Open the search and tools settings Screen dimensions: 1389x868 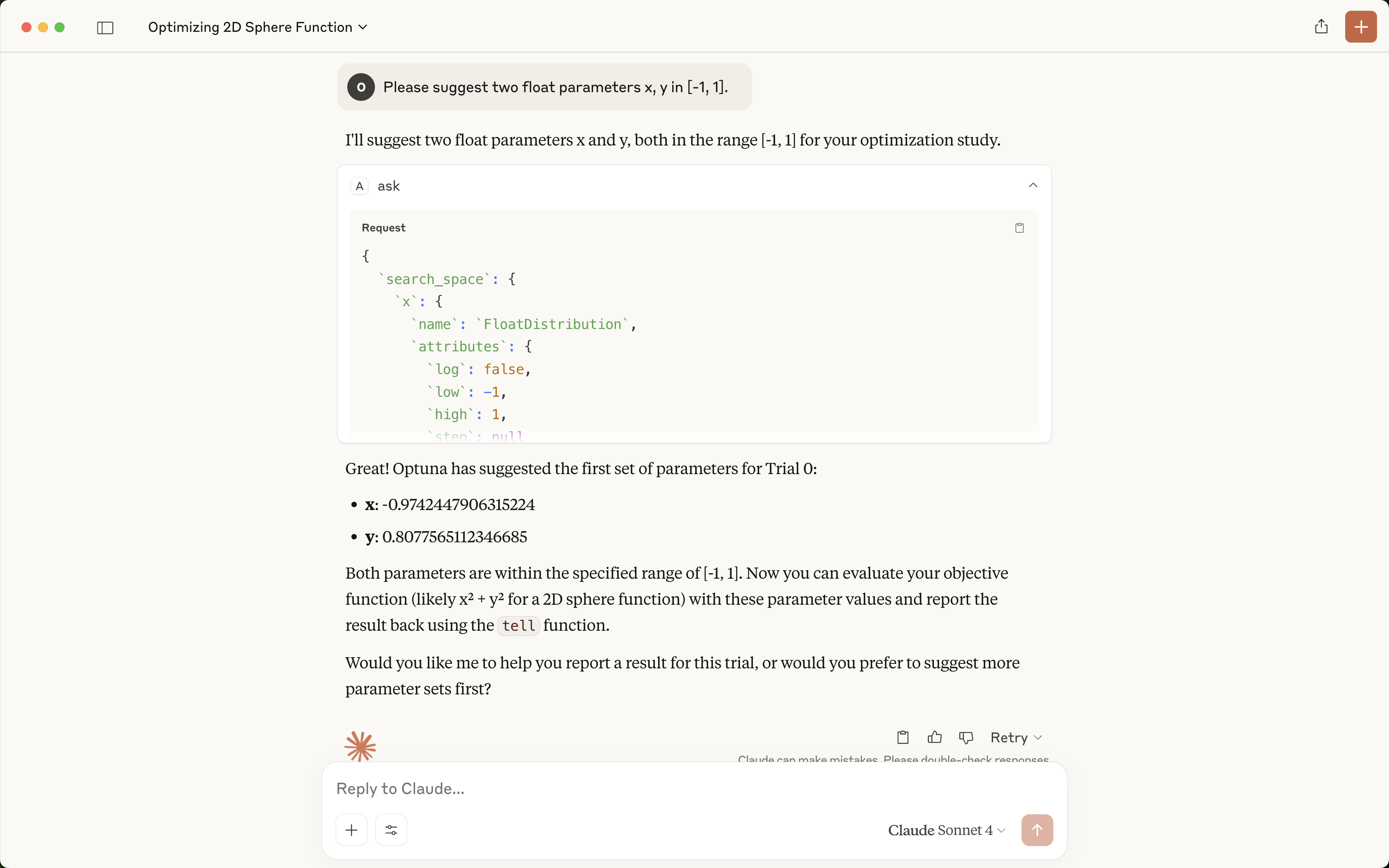(x=391, y=830)
